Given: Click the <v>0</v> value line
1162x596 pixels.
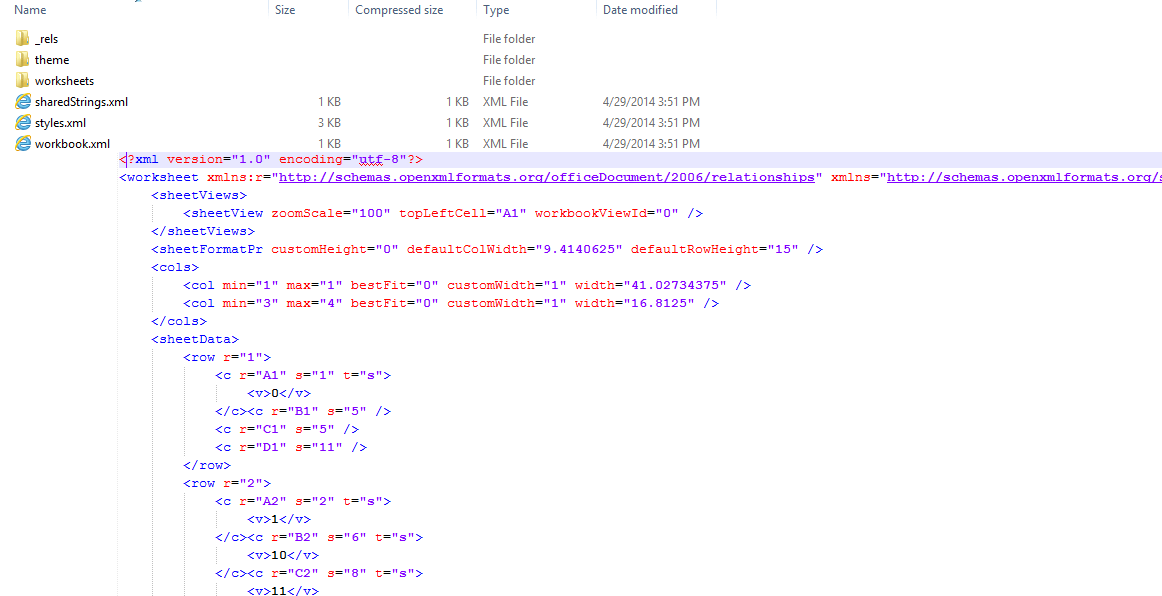Looking at the screenshot, I should pyautogui.click(x=279, y=394).
